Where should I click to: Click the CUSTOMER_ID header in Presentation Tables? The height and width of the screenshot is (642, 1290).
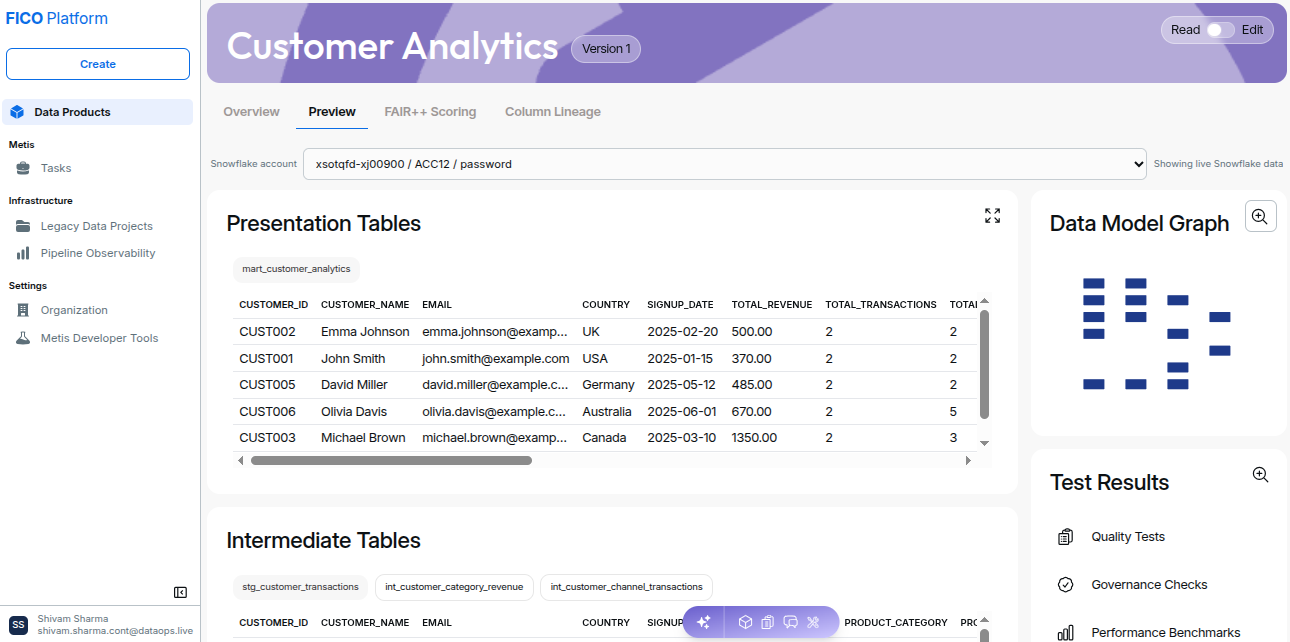[x=273, y=304]
